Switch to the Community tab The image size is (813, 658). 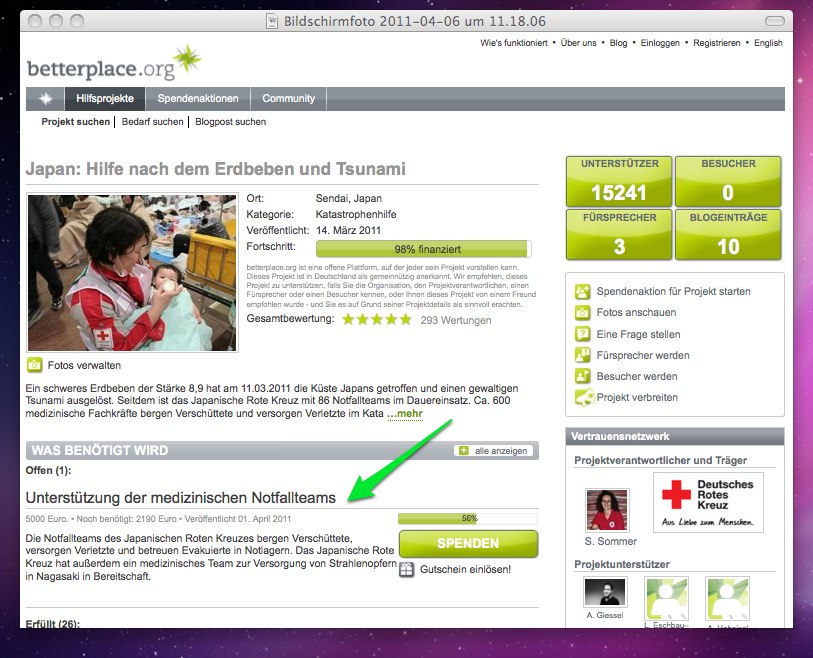coord(288,98)
